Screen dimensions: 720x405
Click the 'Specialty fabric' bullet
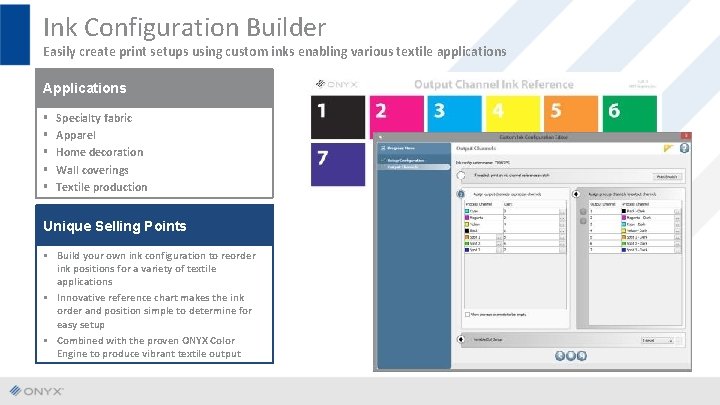pyautogui.click(x=94, y=118)
